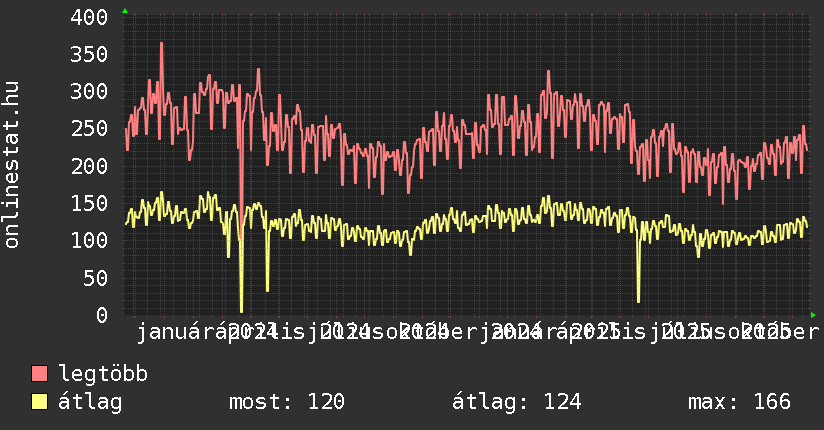Click the 'most: 120' statistic
The height and width of the screenshot is (430, 824).
point(287,403)
